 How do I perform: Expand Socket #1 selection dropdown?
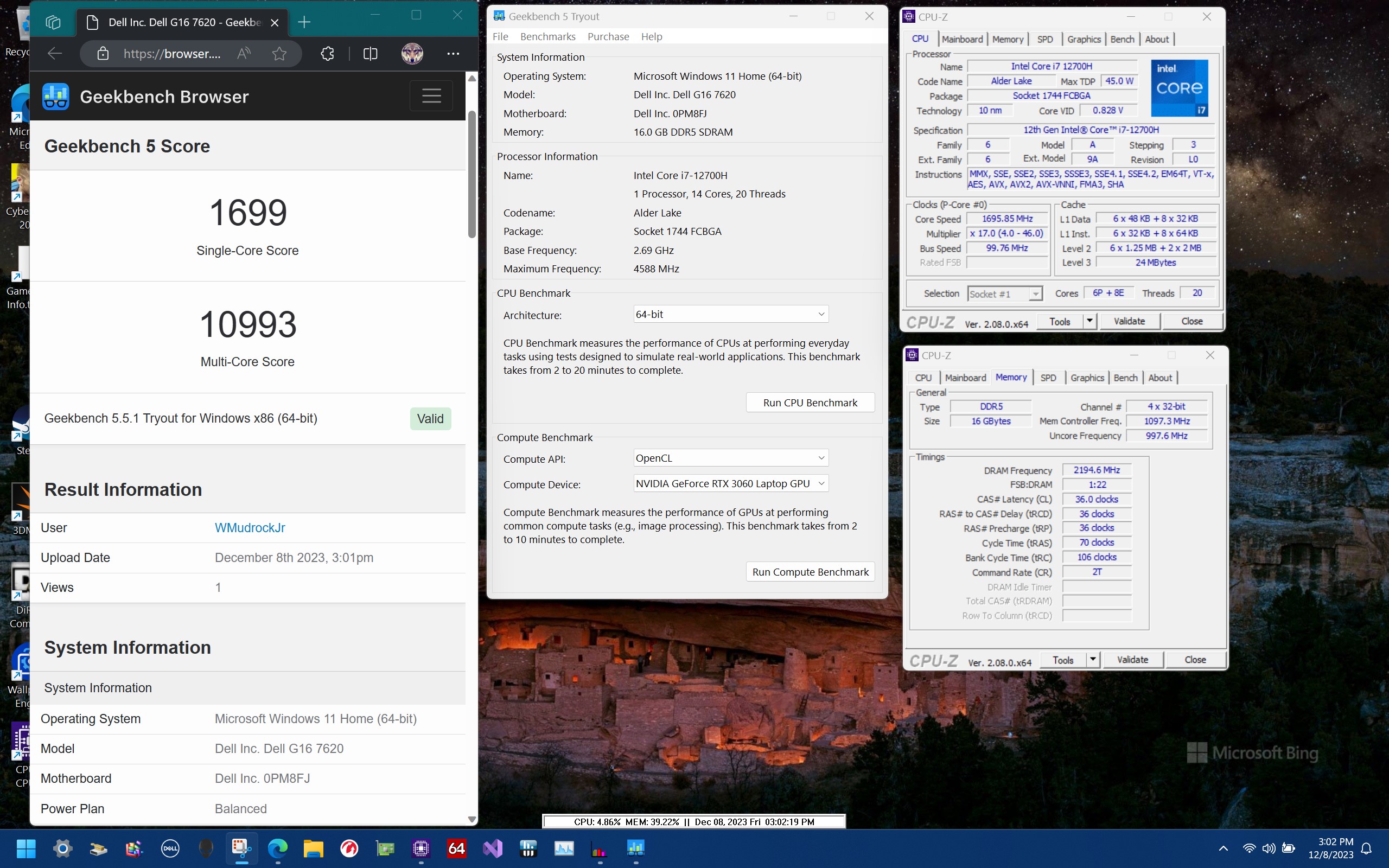[1004, 293]
